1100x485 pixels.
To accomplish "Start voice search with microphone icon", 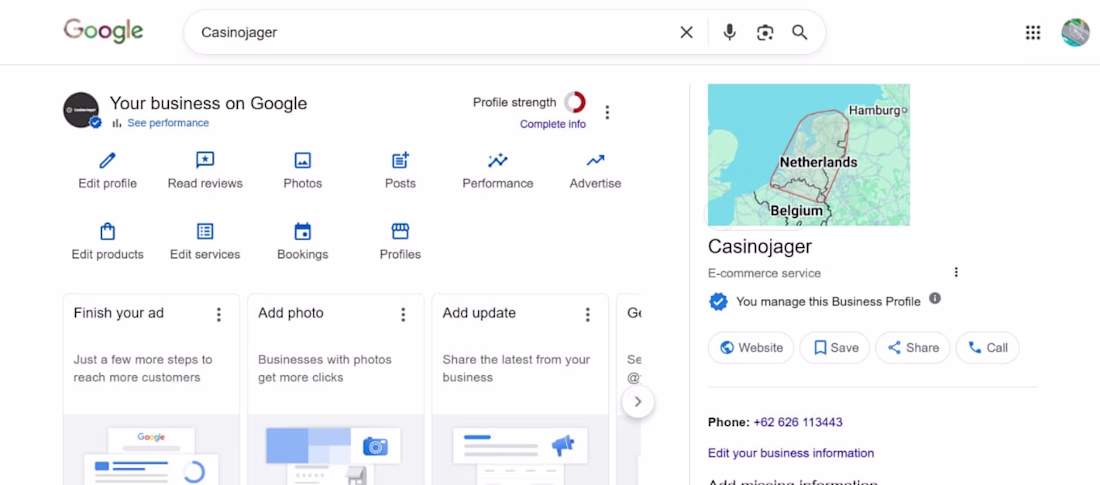I will tap(730, 32).
